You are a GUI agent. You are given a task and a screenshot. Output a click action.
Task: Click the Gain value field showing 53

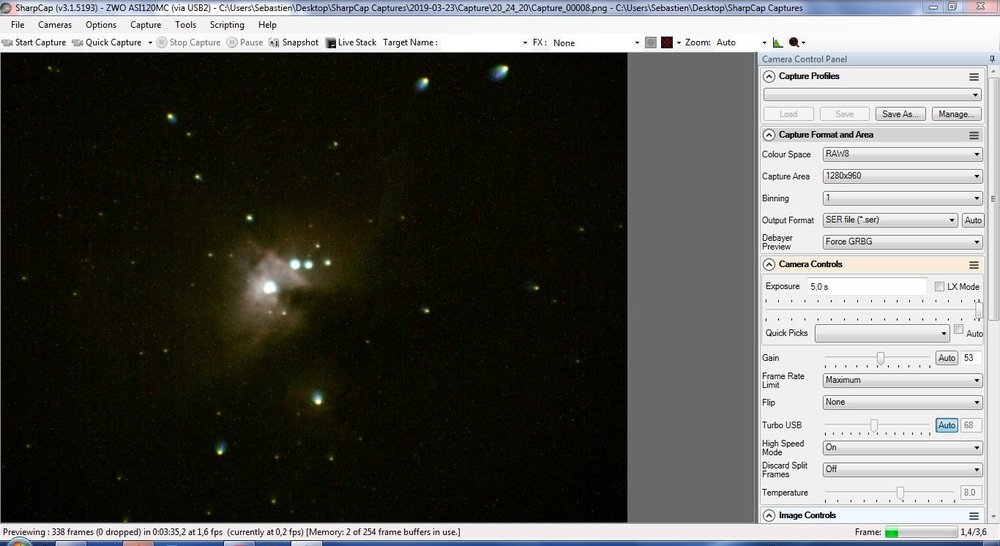(971, 358)
